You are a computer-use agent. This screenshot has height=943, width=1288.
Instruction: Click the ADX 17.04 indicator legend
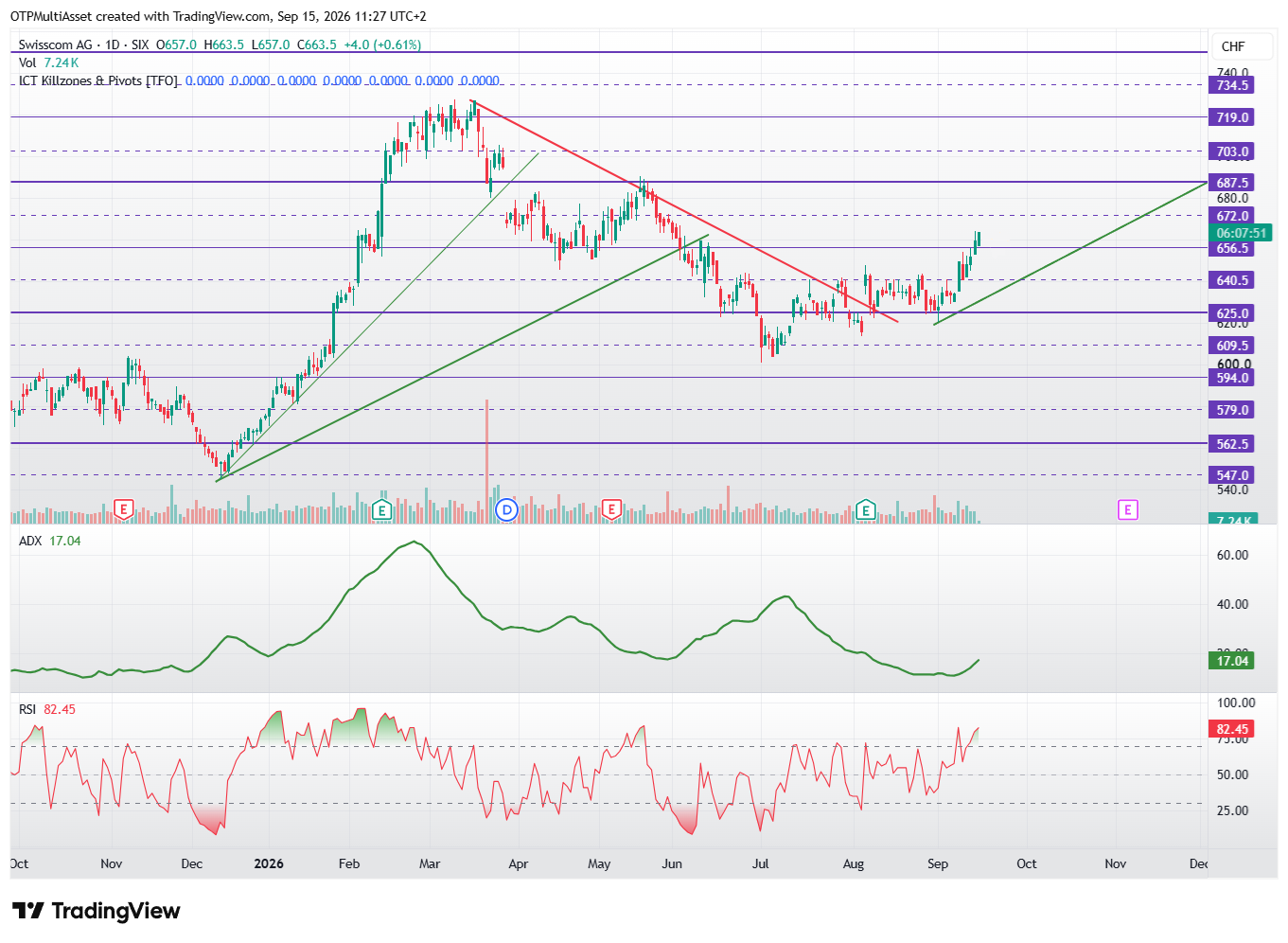click(x=50, y=541)
